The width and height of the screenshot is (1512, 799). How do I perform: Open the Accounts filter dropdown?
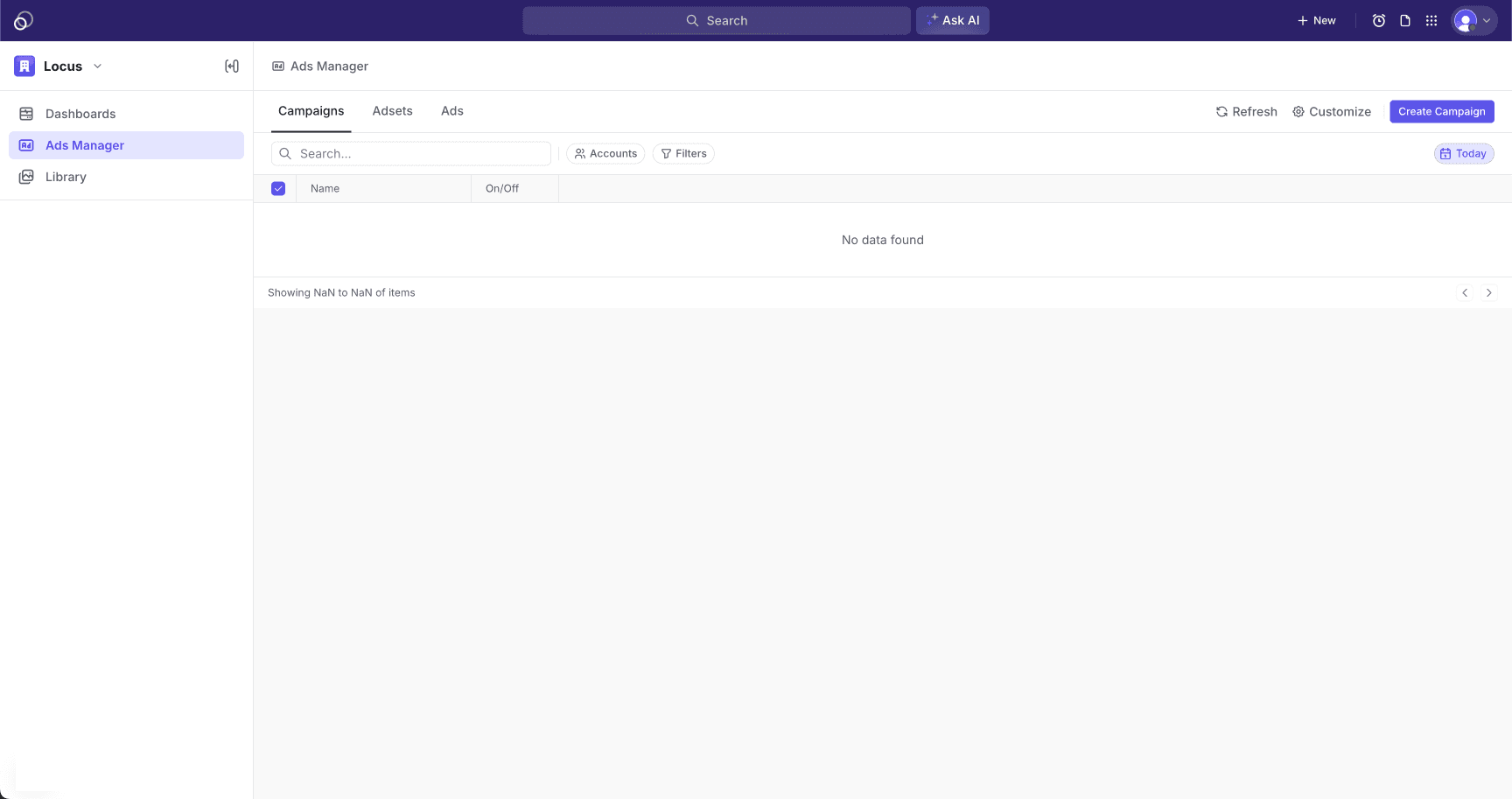click(x=605, y=154)
